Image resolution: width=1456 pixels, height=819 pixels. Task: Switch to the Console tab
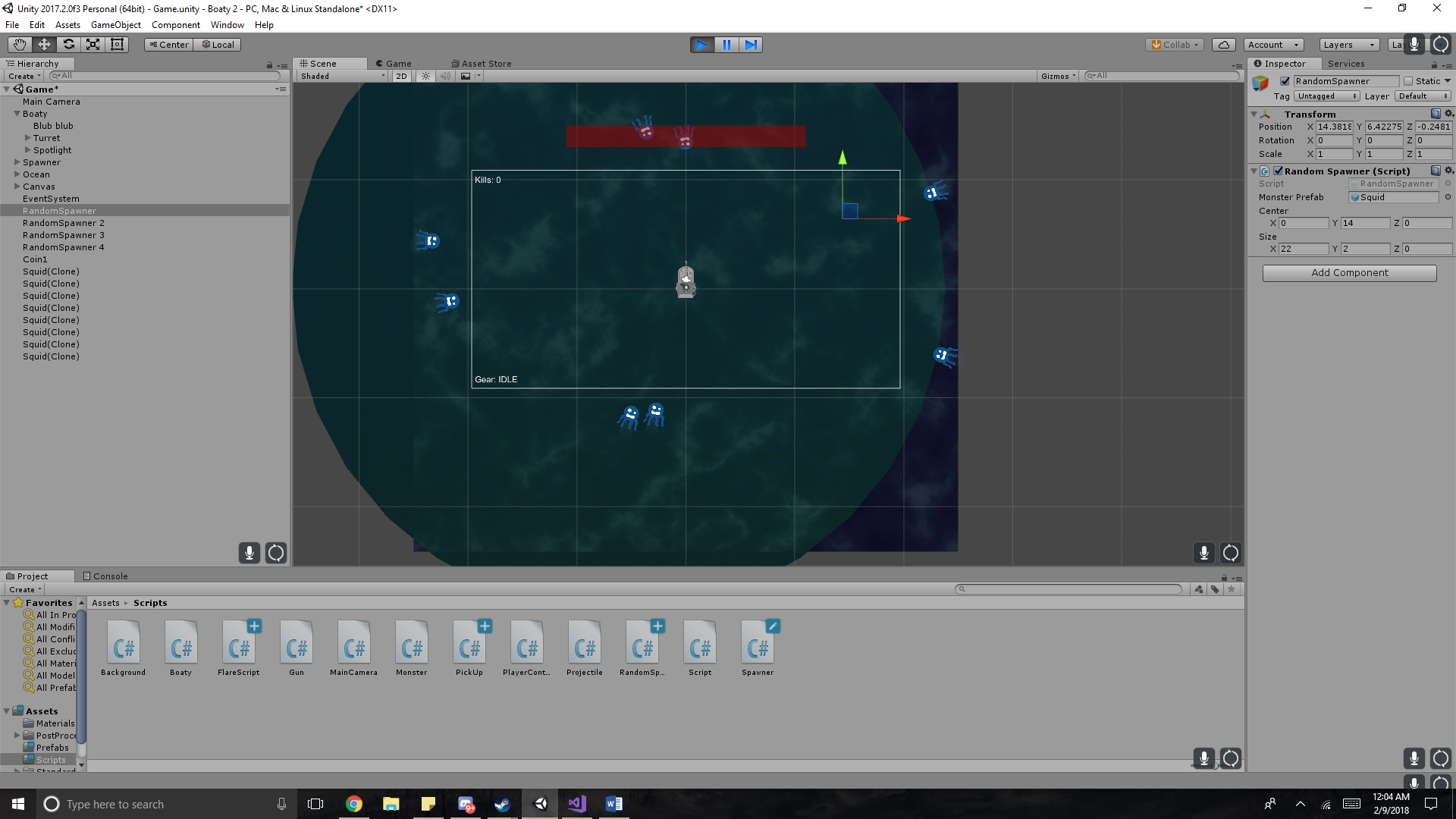tap(105, 576)
